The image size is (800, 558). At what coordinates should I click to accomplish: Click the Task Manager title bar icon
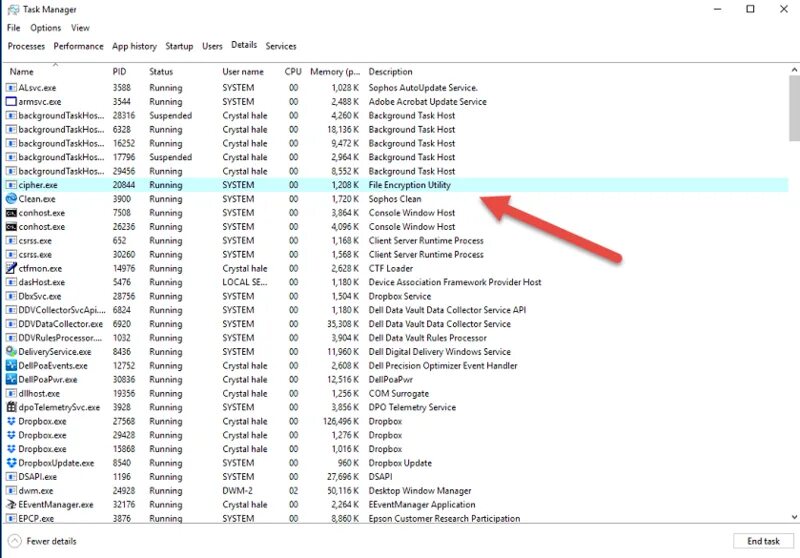(13, 10)
